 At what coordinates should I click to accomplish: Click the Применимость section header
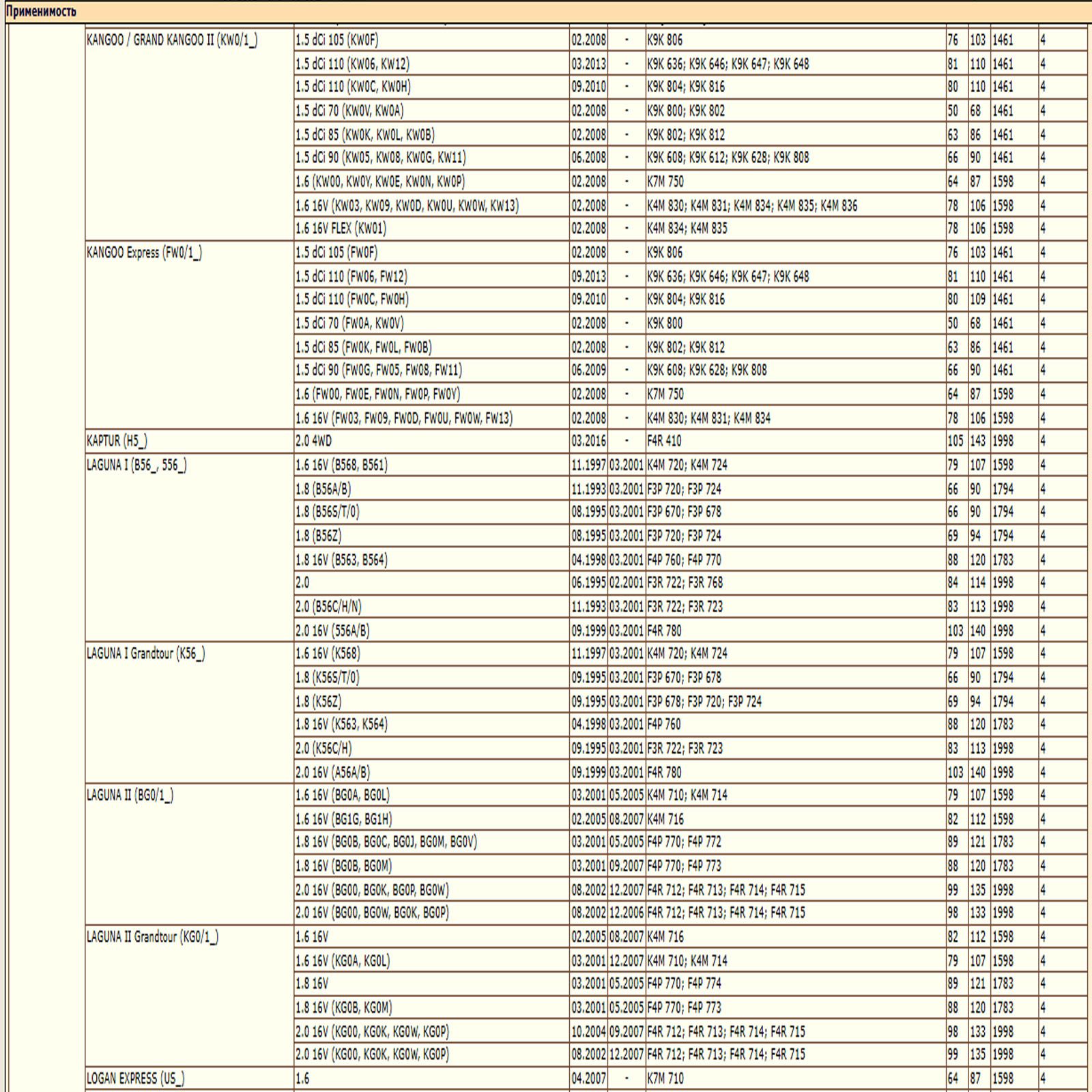click(41, 12)
